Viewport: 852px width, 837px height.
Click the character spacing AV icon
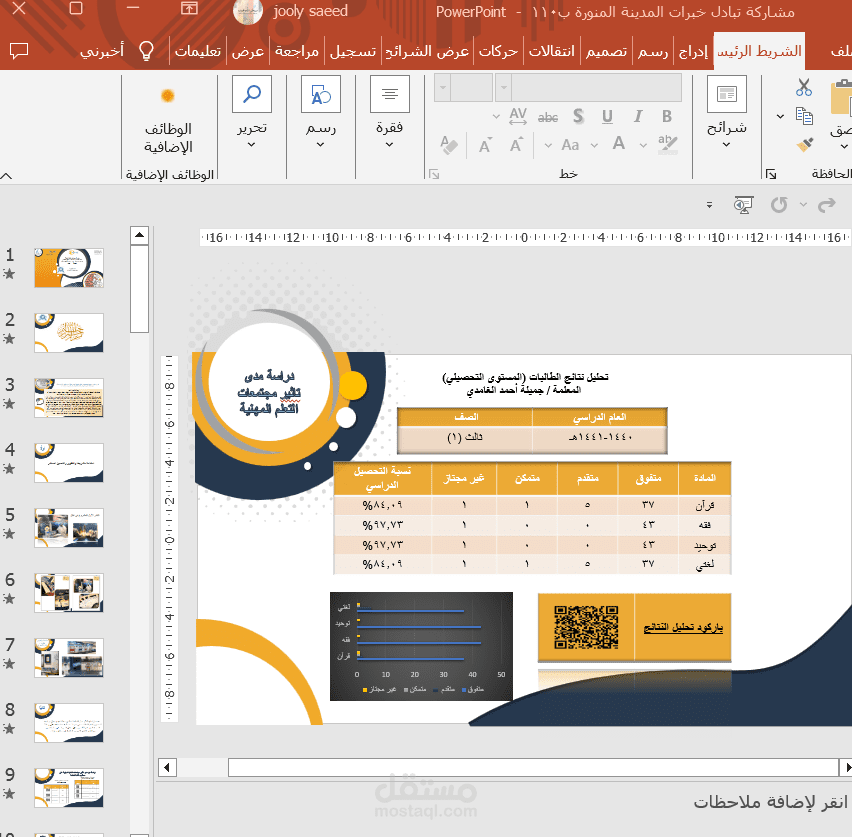(x=518, y=116)
